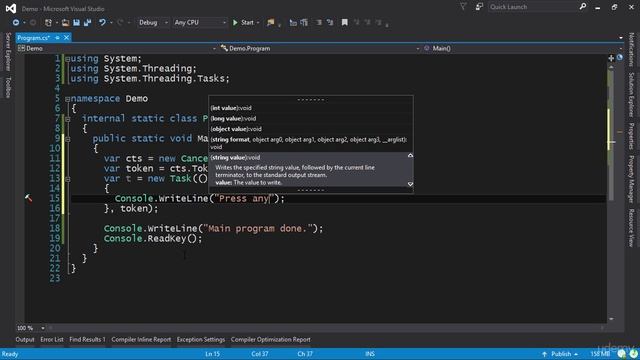Click the Save floppy disk icon
Screen dimensions: 640x360
(x=76, y=22)
